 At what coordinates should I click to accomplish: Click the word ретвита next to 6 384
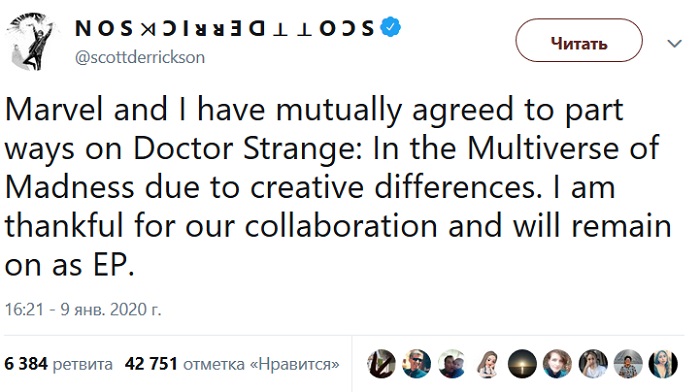pyautogui.click(x=83, y=365)
